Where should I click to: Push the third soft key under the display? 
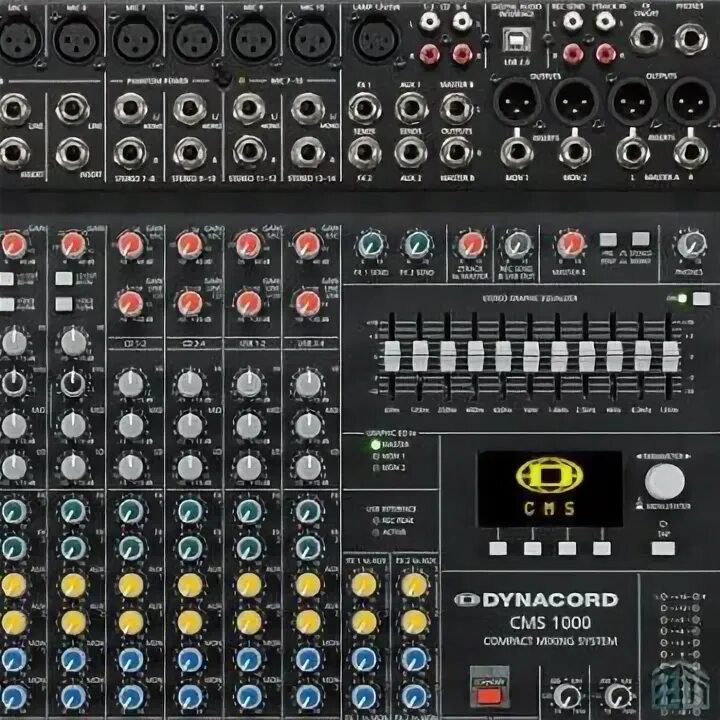coord(567,548)
